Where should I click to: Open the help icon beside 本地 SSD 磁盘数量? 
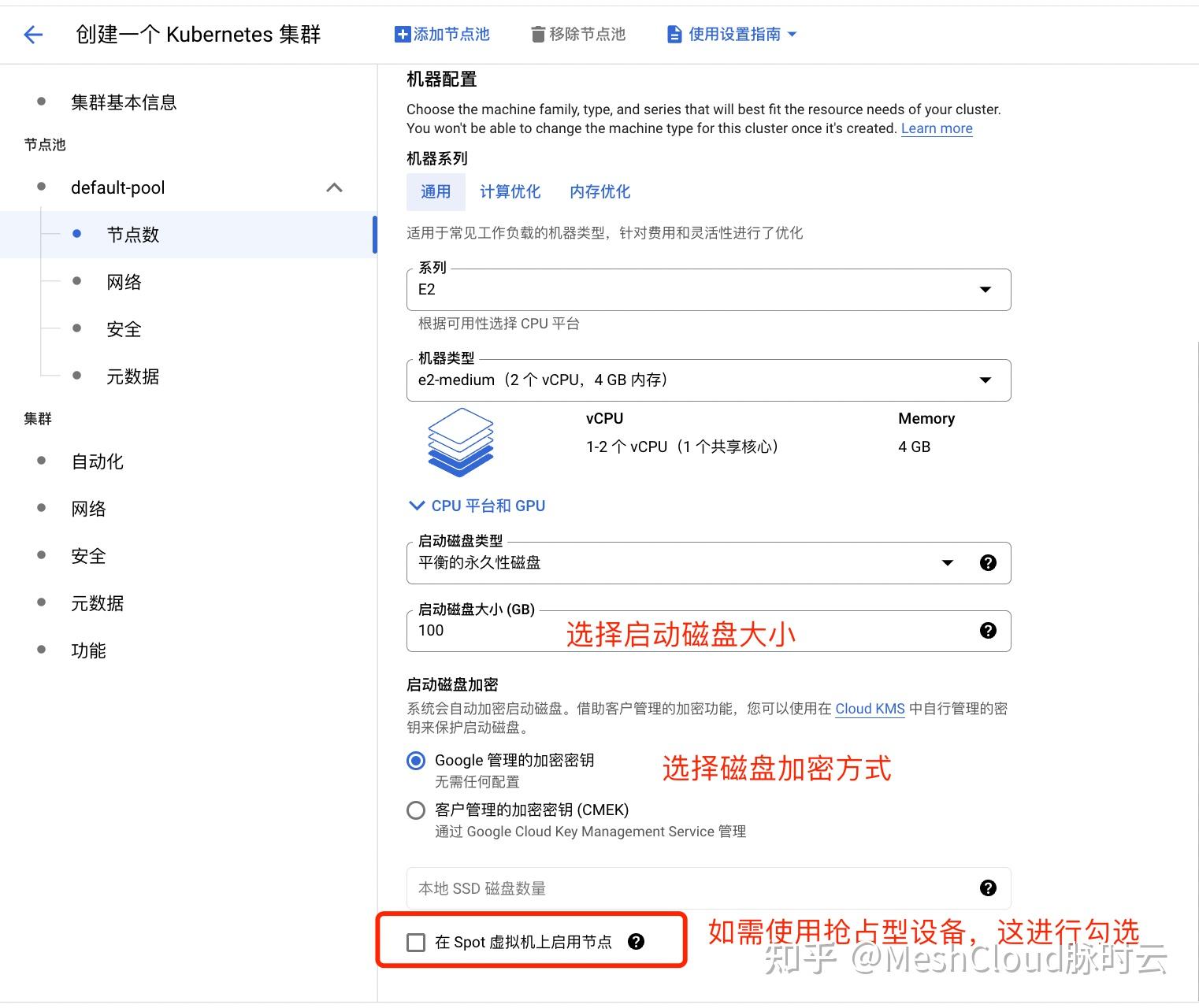pos(988,888)
